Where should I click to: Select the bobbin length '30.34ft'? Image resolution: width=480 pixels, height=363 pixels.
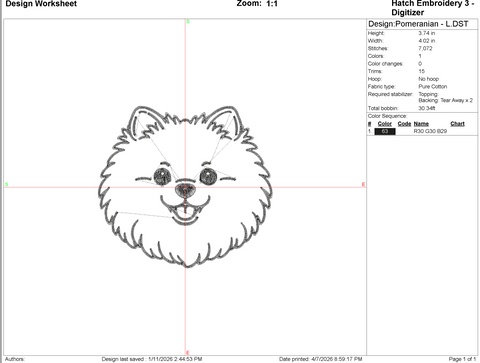pos(427,108)
